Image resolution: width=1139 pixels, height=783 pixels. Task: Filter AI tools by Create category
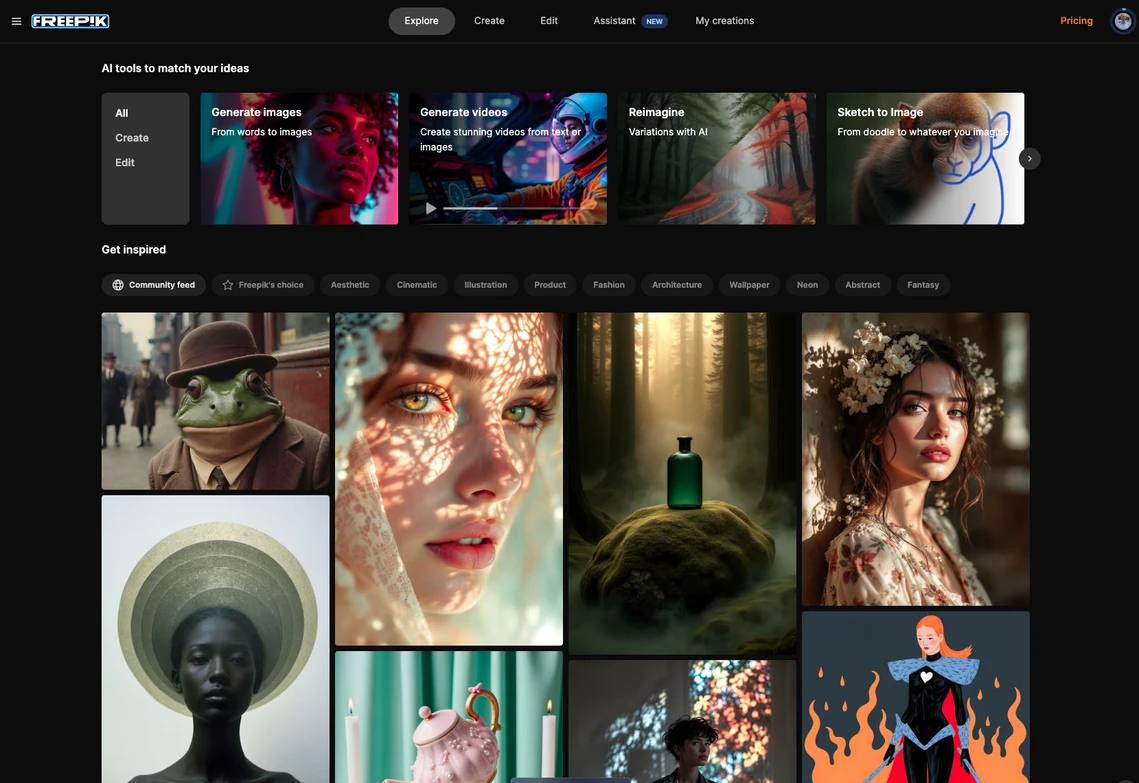pyautogui.click(x=132, y=138)
